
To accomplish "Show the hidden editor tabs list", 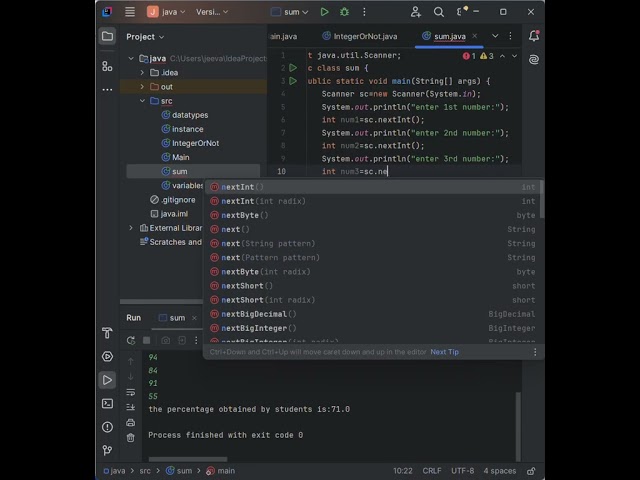I will (495, 36).
